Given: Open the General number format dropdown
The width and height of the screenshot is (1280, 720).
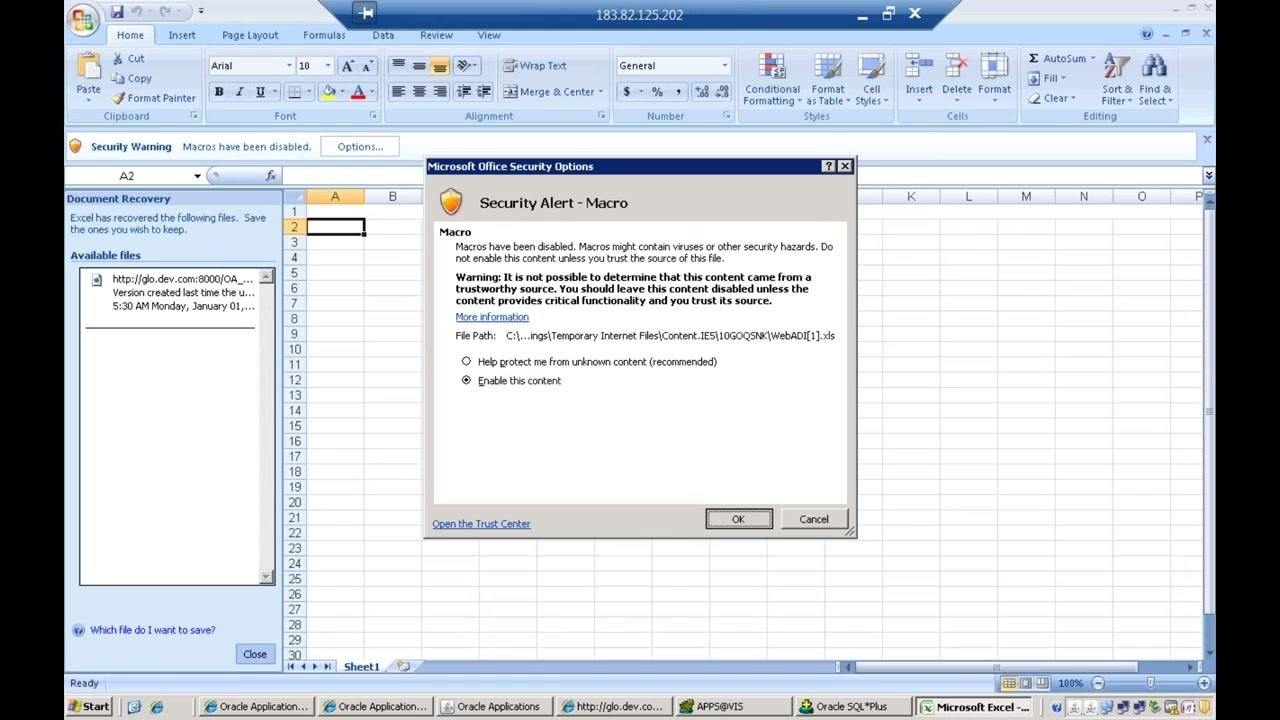Looking at the screenshot, I should [x=725, y=66].
